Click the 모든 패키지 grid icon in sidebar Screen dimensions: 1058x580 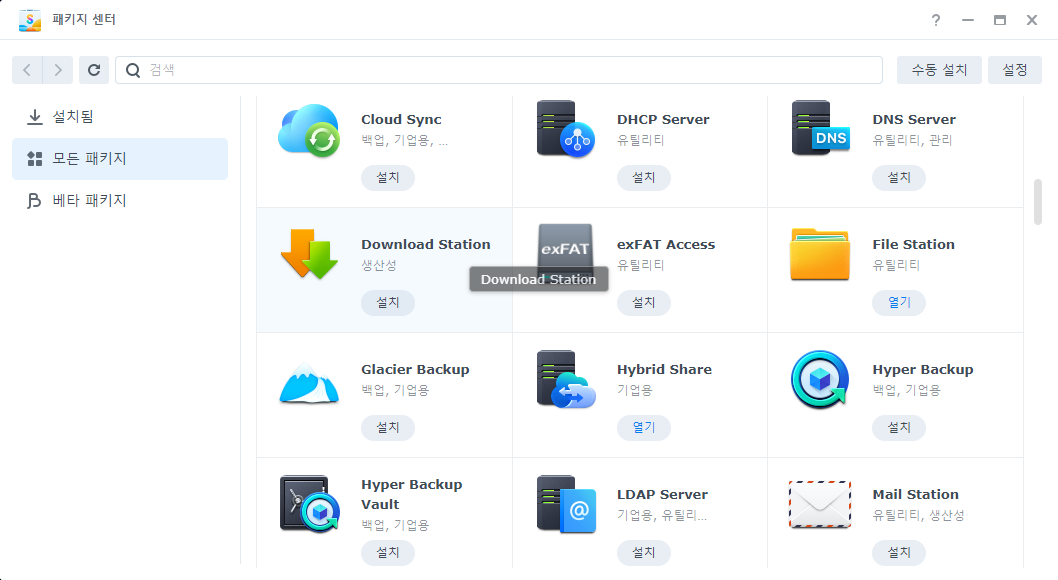coord(34,158)
